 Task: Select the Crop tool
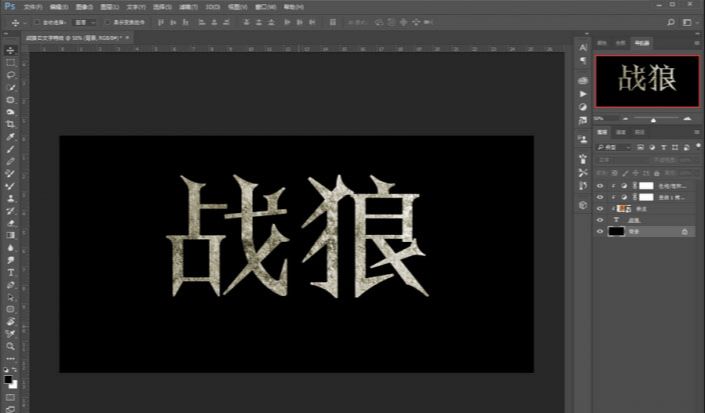tap(10, 124)
